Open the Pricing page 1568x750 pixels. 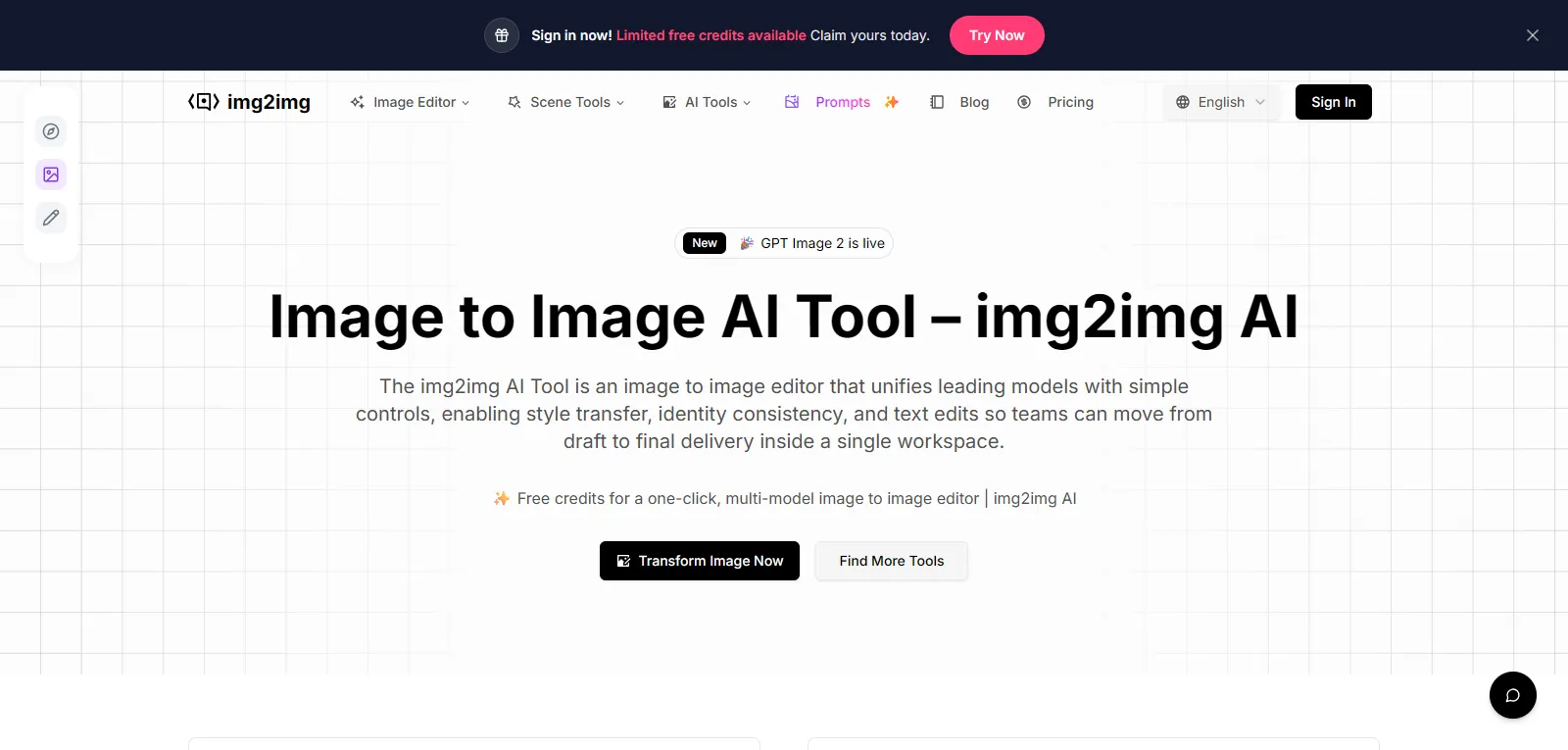pyautogui.click(x=1070, y=102)
